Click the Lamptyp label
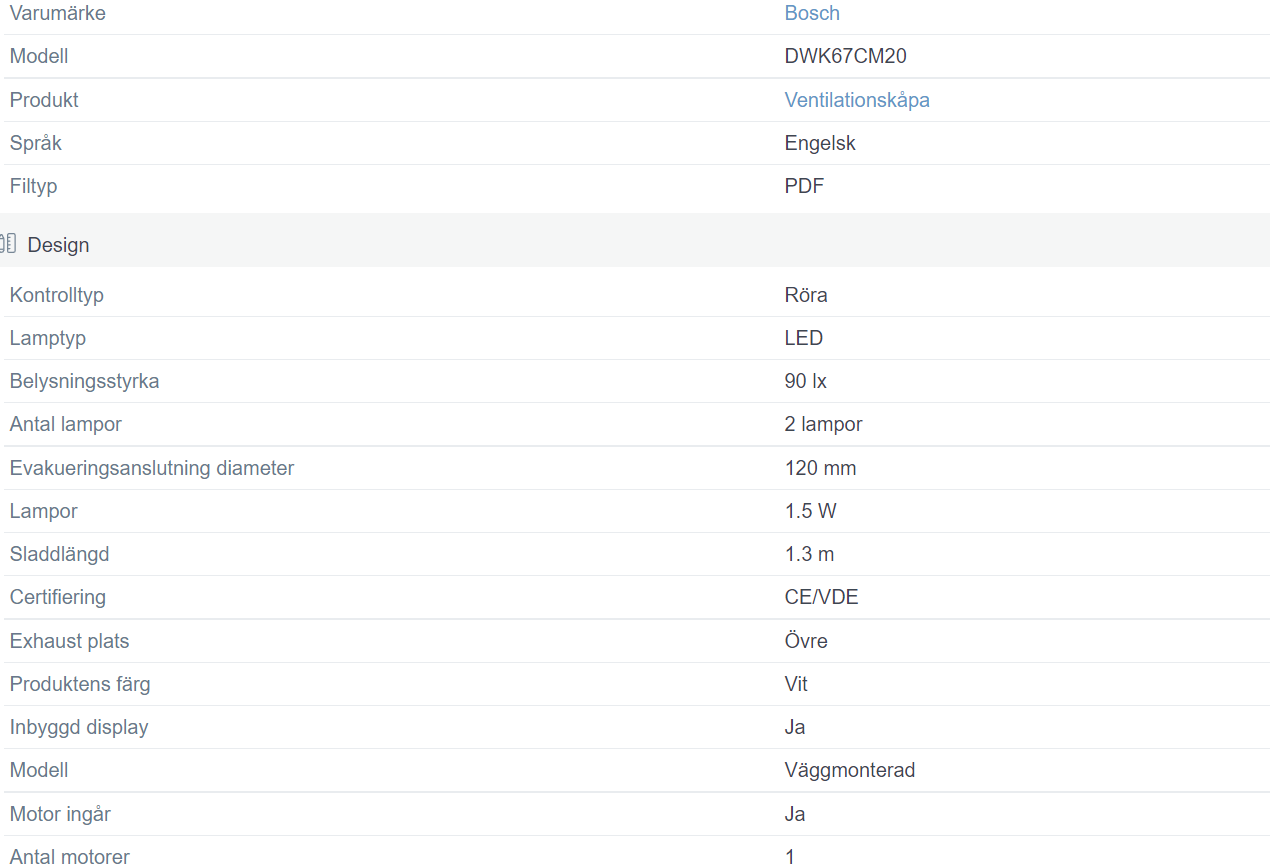Image resolution: width=1270 pixels, height=868 pixels. (48, 338)
